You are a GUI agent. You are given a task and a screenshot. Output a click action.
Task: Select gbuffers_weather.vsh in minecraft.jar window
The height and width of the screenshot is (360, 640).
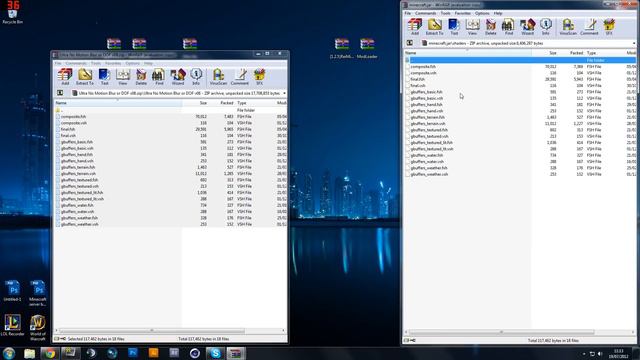[x=429, y=174]
